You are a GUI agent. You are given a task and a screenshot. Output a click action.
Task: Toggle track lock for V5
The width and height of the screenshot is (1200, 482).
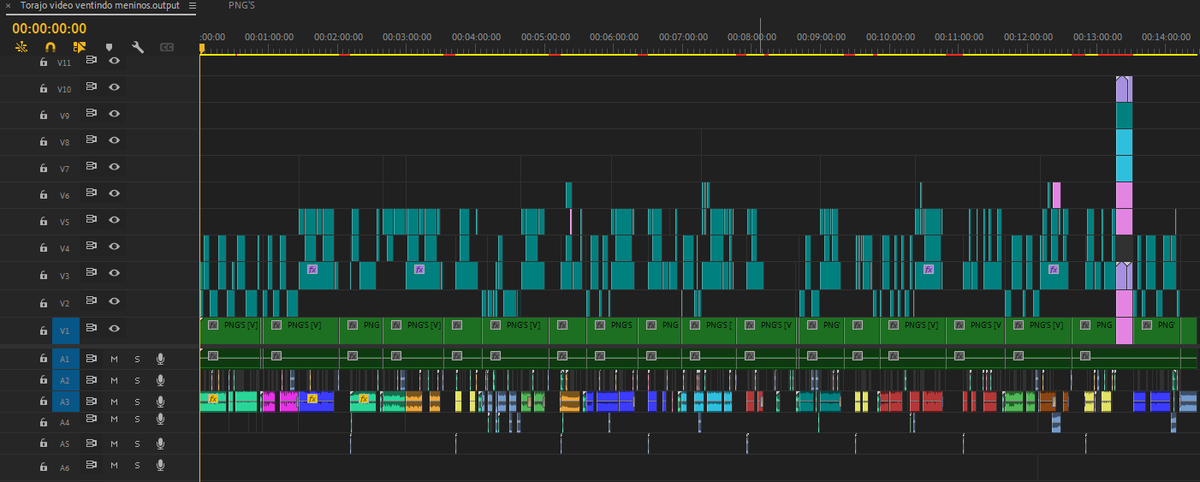(43, 221)
